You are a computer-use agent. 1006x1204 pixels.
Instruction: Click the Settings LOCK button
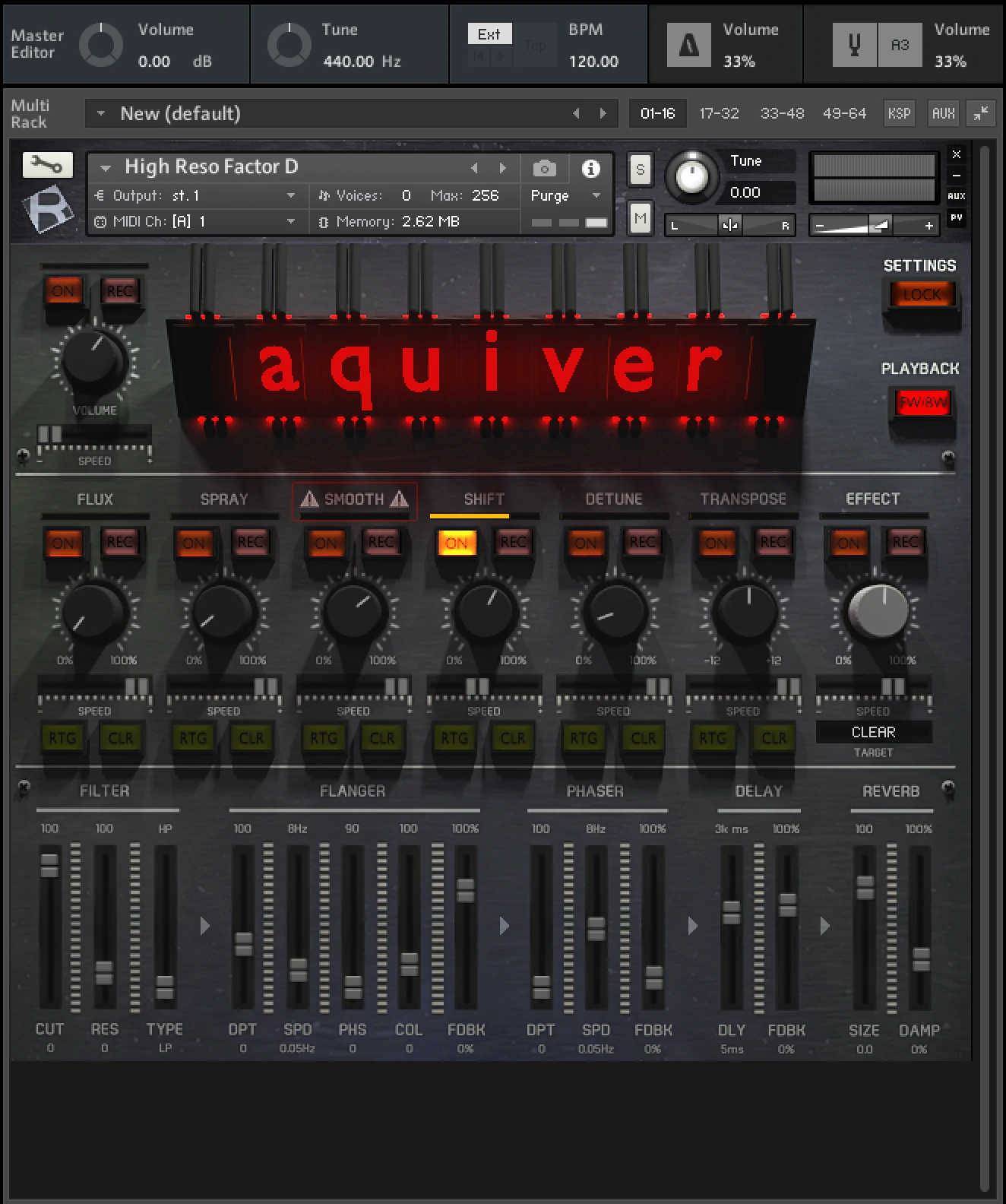click(921, 294)
